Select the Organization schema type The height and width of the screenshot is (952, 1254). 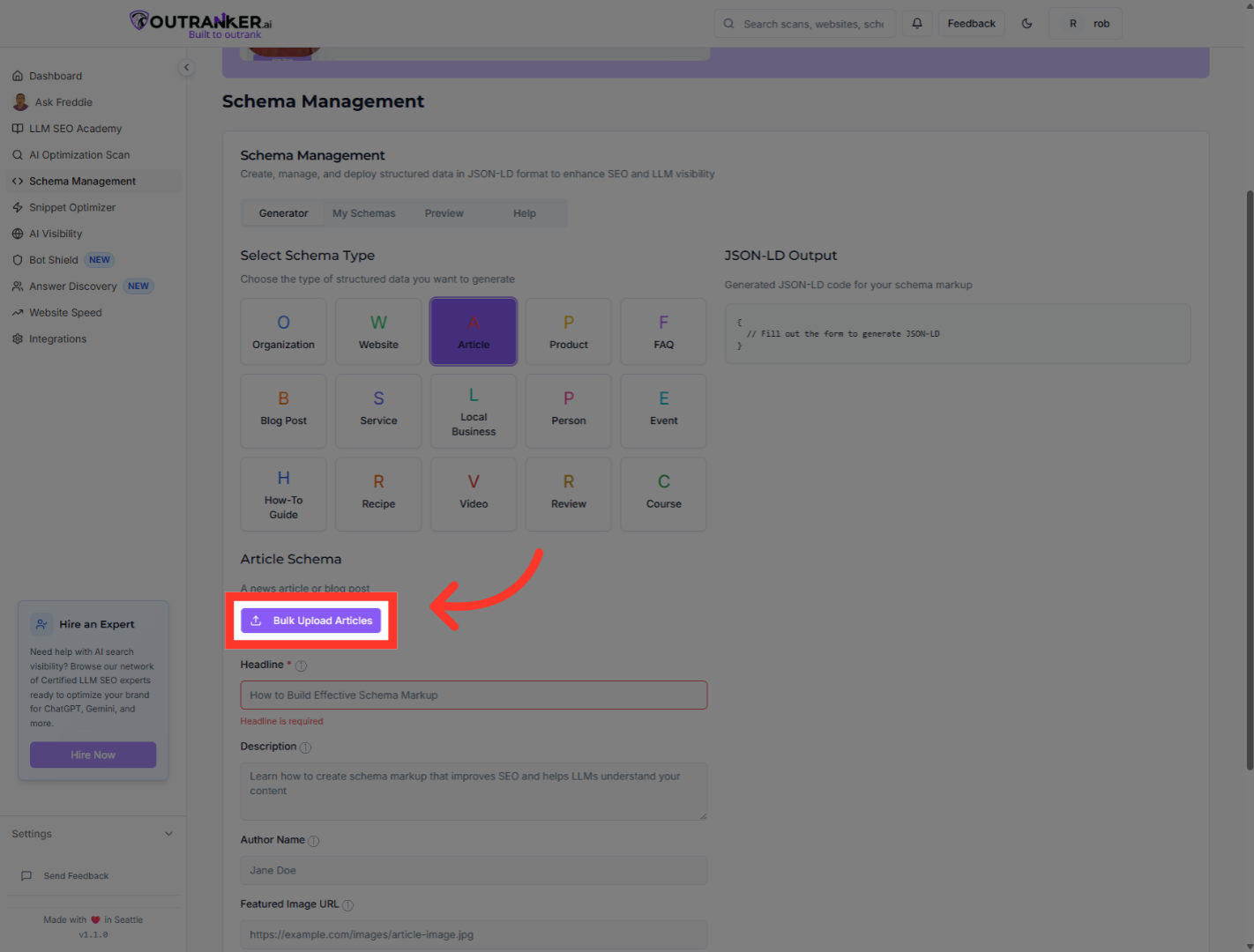pos(283,331)
